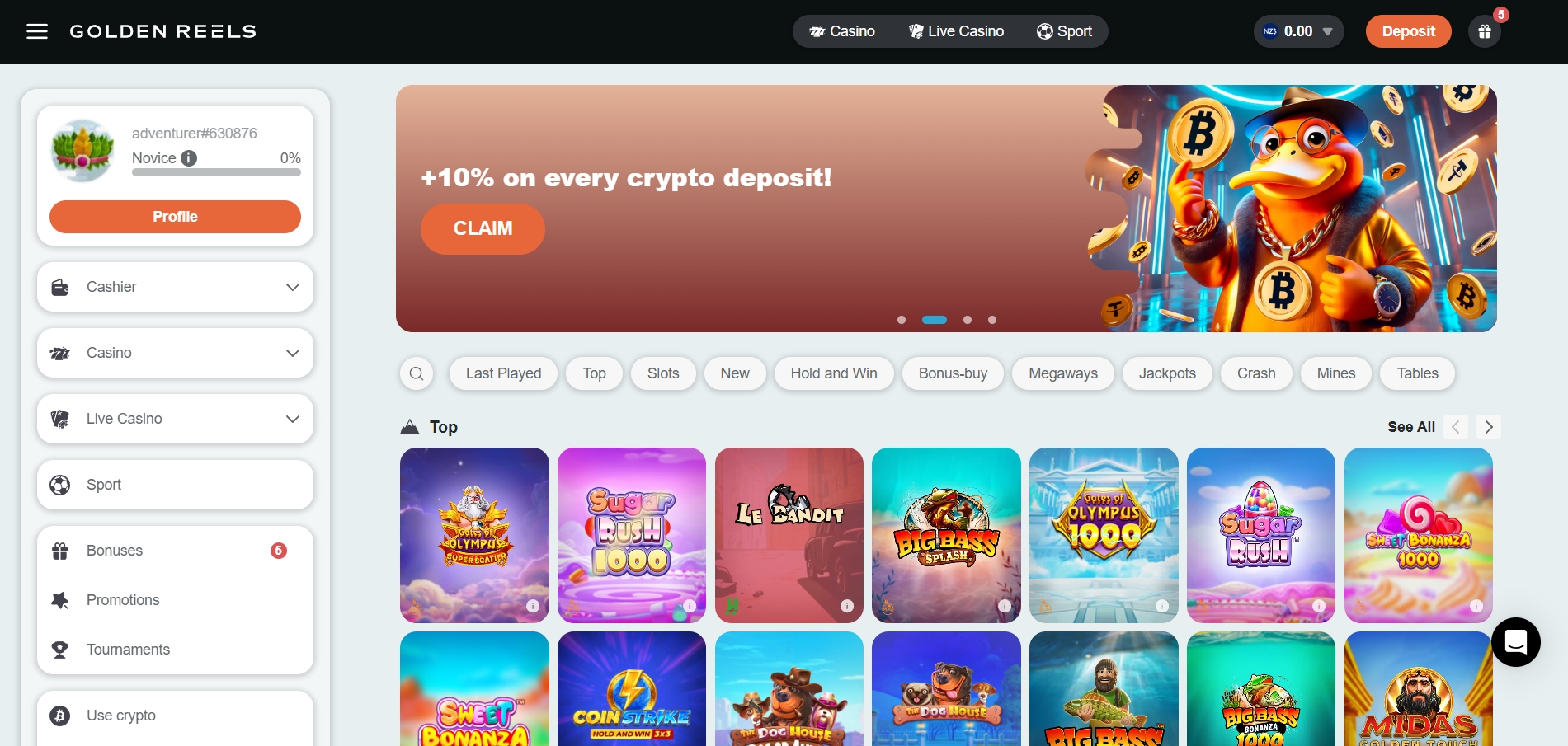Screen dimensions: 1568x746
Task: Open the live chat support bubble
Action: [x=1515, y=641]
